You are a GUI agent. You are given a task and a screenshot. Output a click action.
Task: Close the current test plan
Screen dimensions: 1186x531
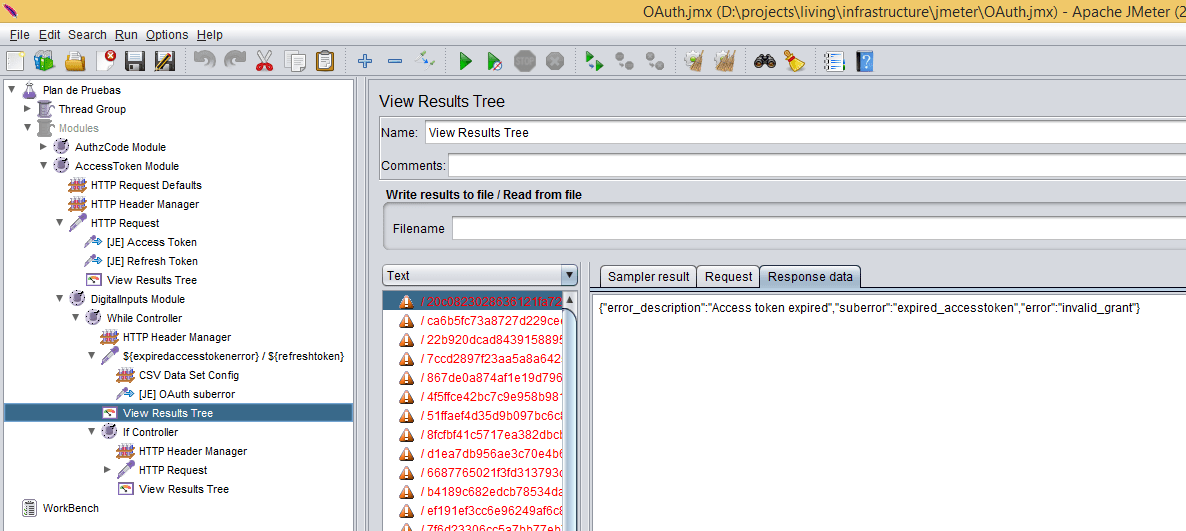[x=105, y=61]
